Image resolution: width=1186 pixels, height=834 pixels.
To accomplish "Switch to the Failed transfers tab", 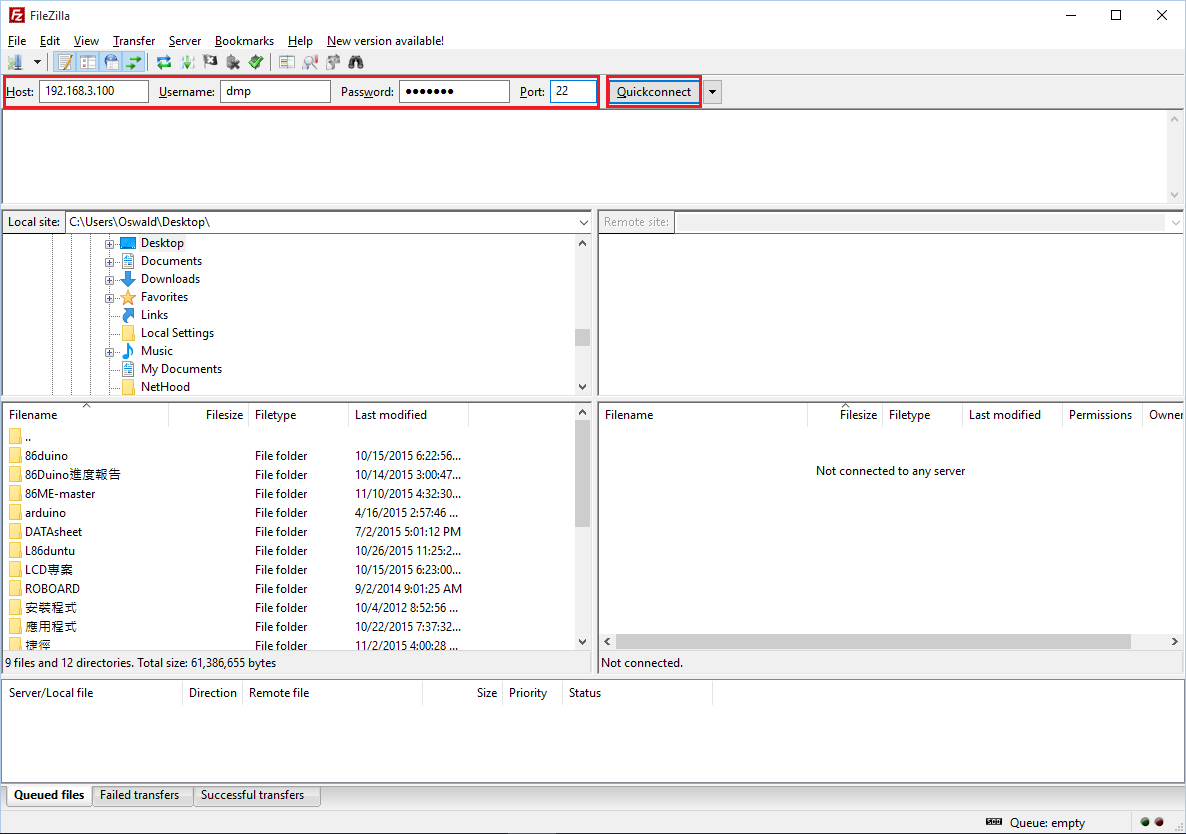I will click(x=140, y=795).
